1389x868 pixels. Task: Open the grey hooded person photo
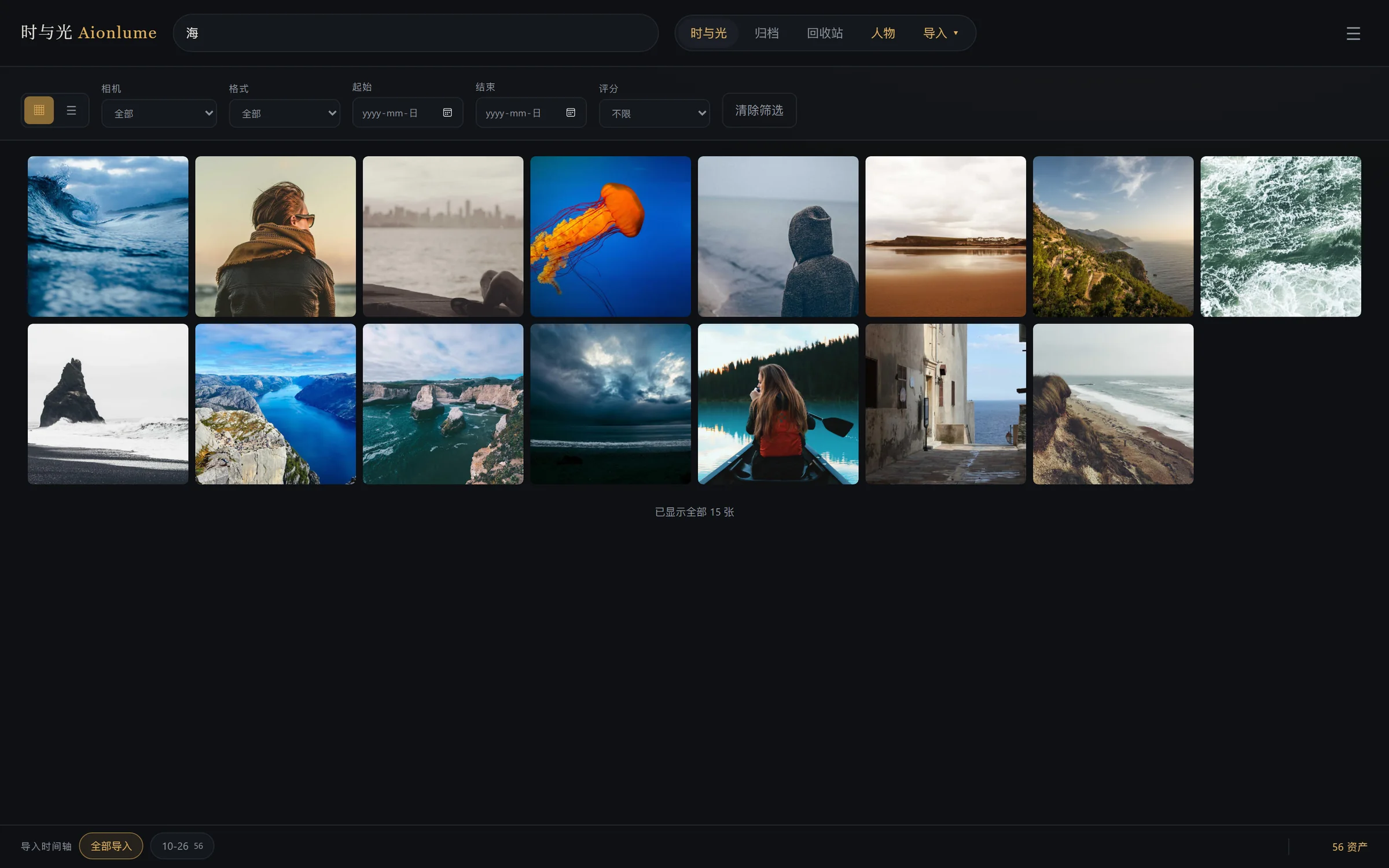[x=778, y=236]
